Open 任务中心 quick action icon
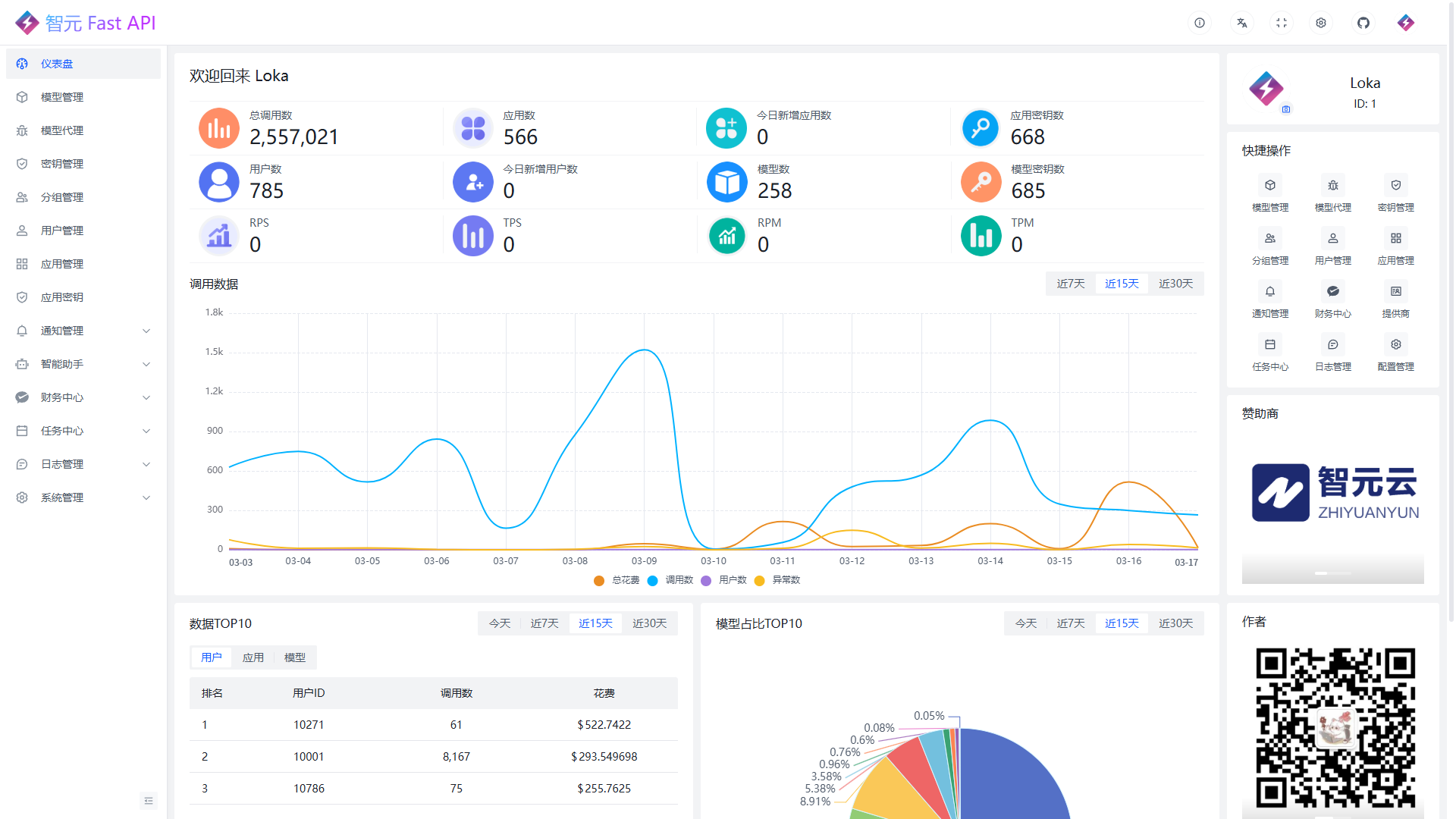 point(1269,345)
